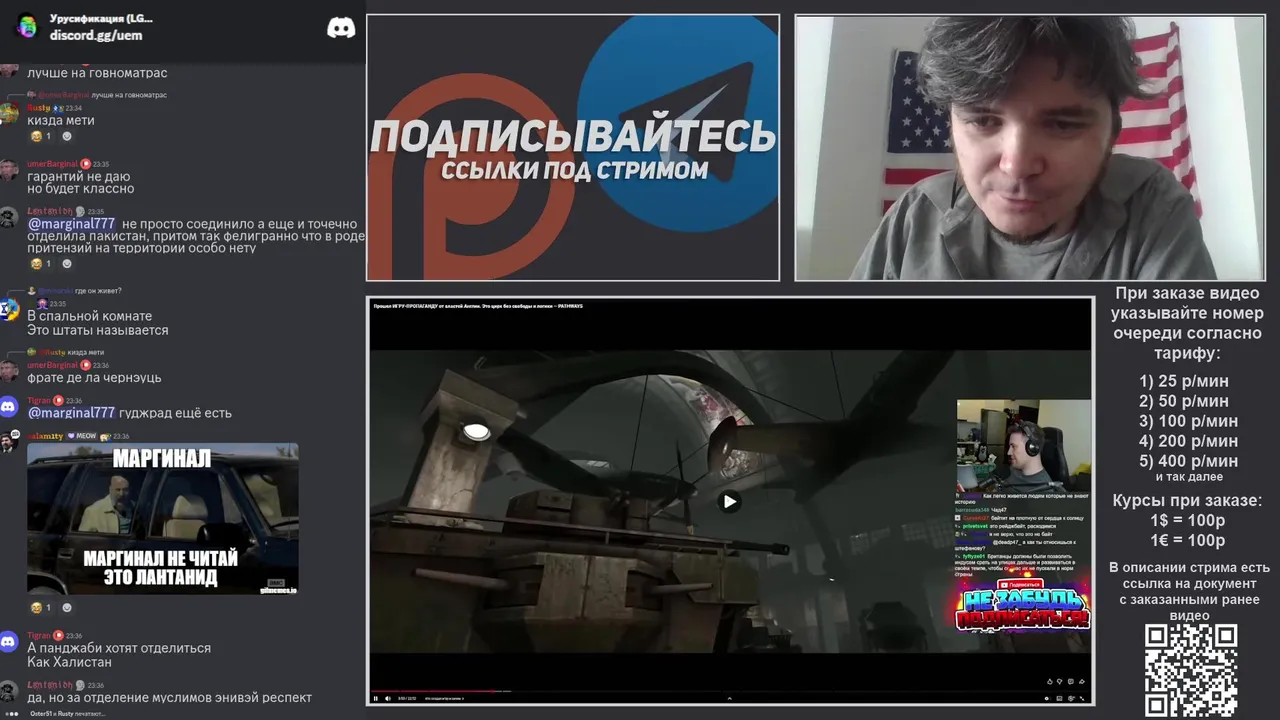Image resolution: width=1280 pixels, height=720 pixels.
Task: Open the МАРГИНАЛ meme image in chat
Action: pos(162,519)
